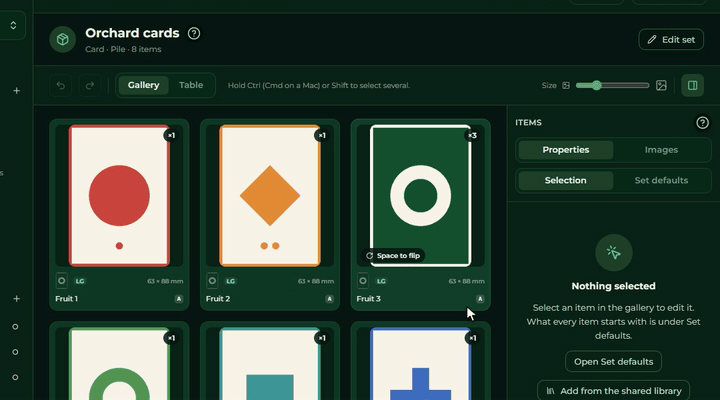Click the shape icon under Fruit 1
Screen dimensions: 720x400
coord(62,281)
